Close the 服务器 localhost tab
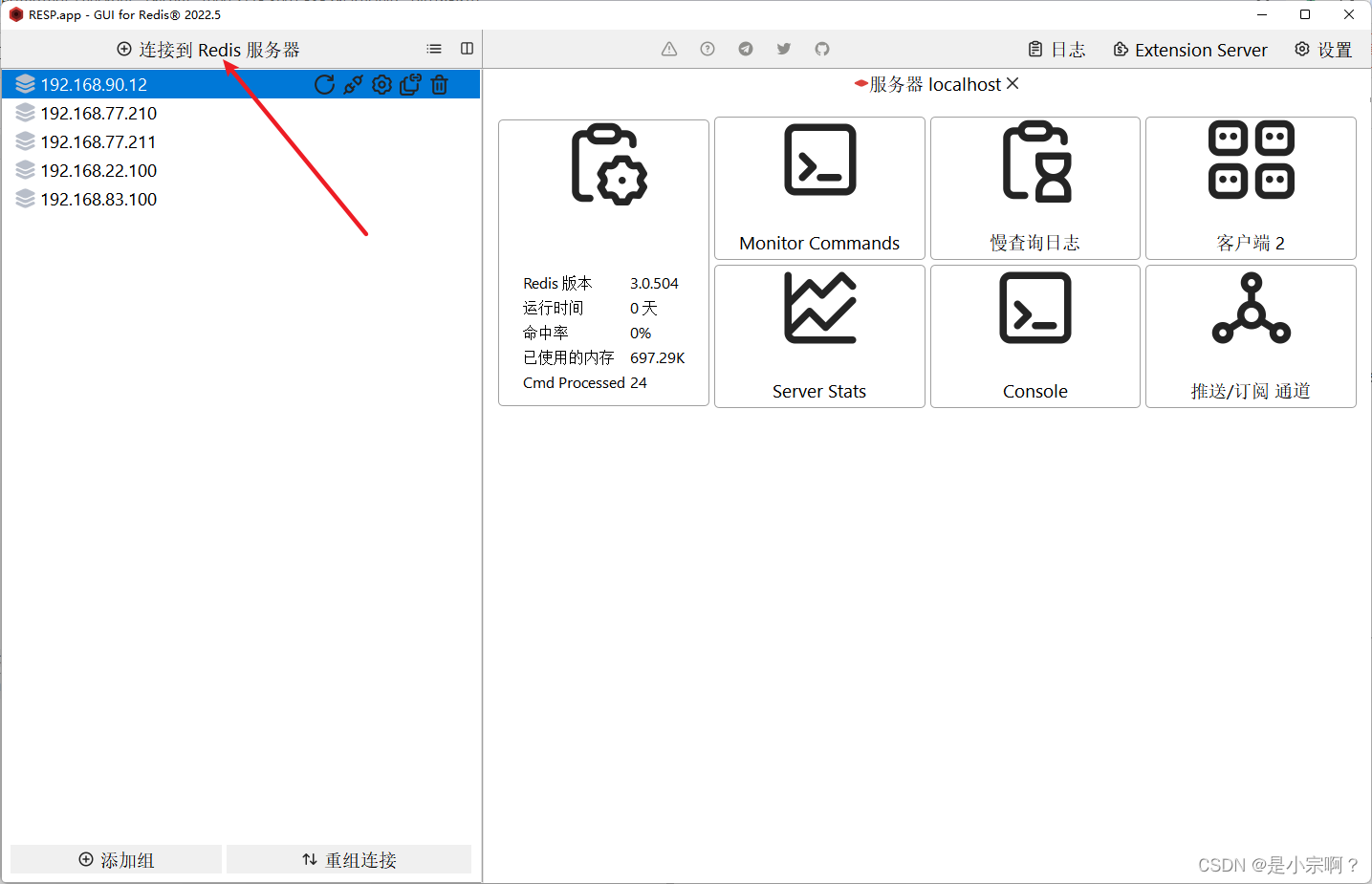This screenshot has width=1372, height=884. coord(1013,84)
